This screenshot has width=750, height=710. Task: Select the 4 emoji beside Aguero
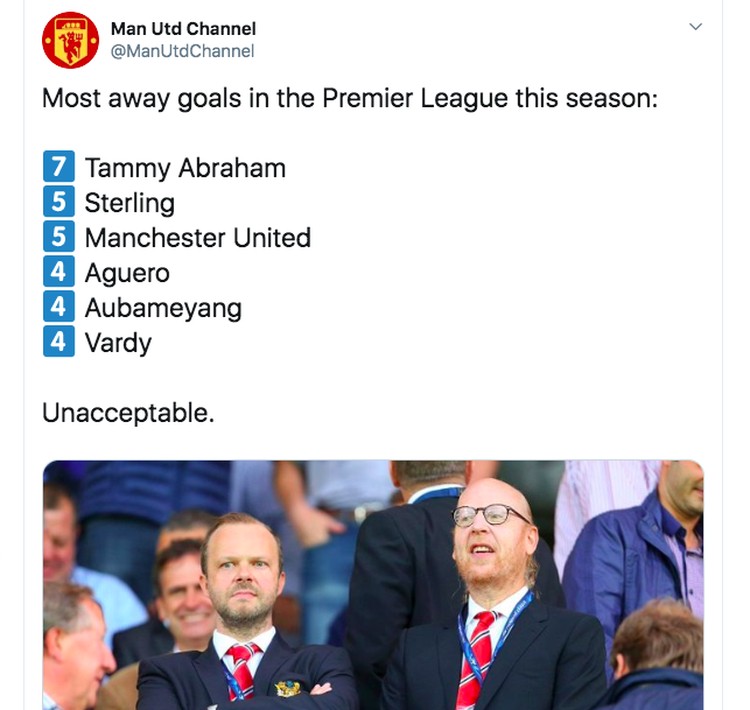pyautogui.click(x=59, y=271)
